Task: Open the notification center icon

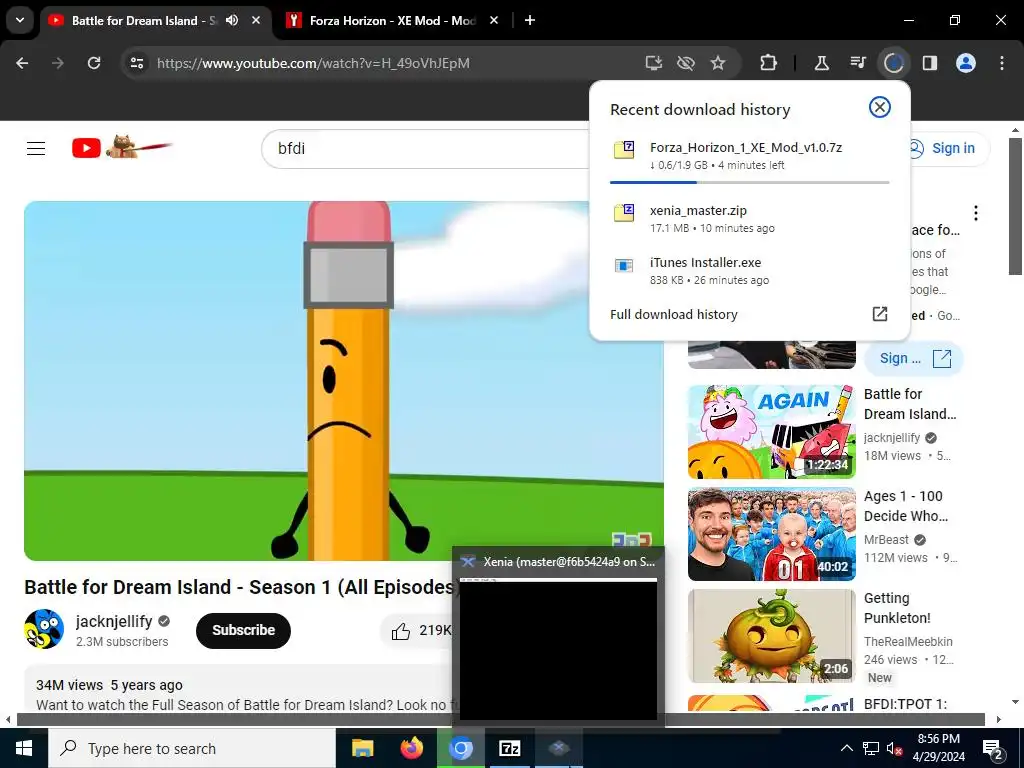Action: (x=993, y=748)
